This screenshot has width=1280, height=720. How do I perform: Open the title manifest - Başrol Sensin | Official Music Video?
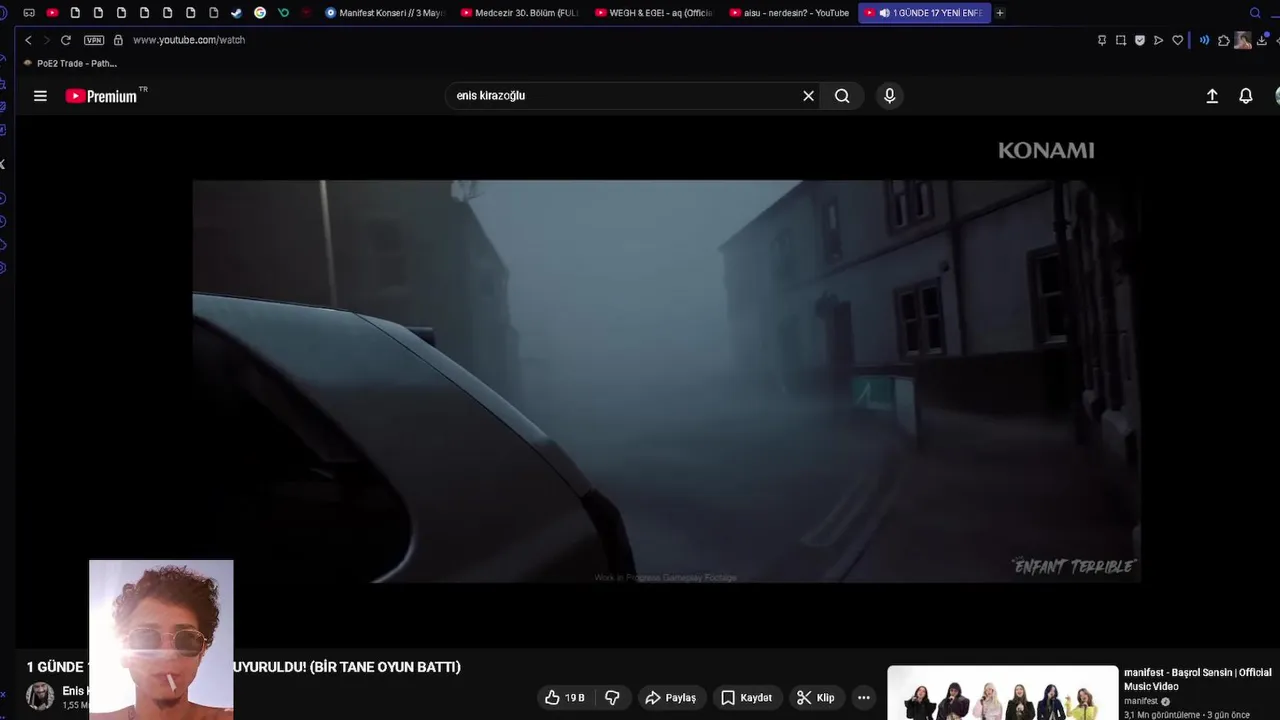click(x=1198, y=679)
